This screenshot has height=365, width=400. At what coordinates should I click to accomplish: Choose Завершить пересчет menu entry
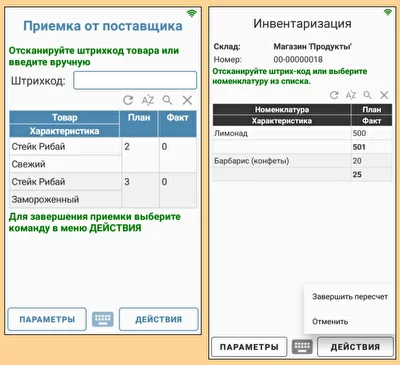[x=350, y=297]
